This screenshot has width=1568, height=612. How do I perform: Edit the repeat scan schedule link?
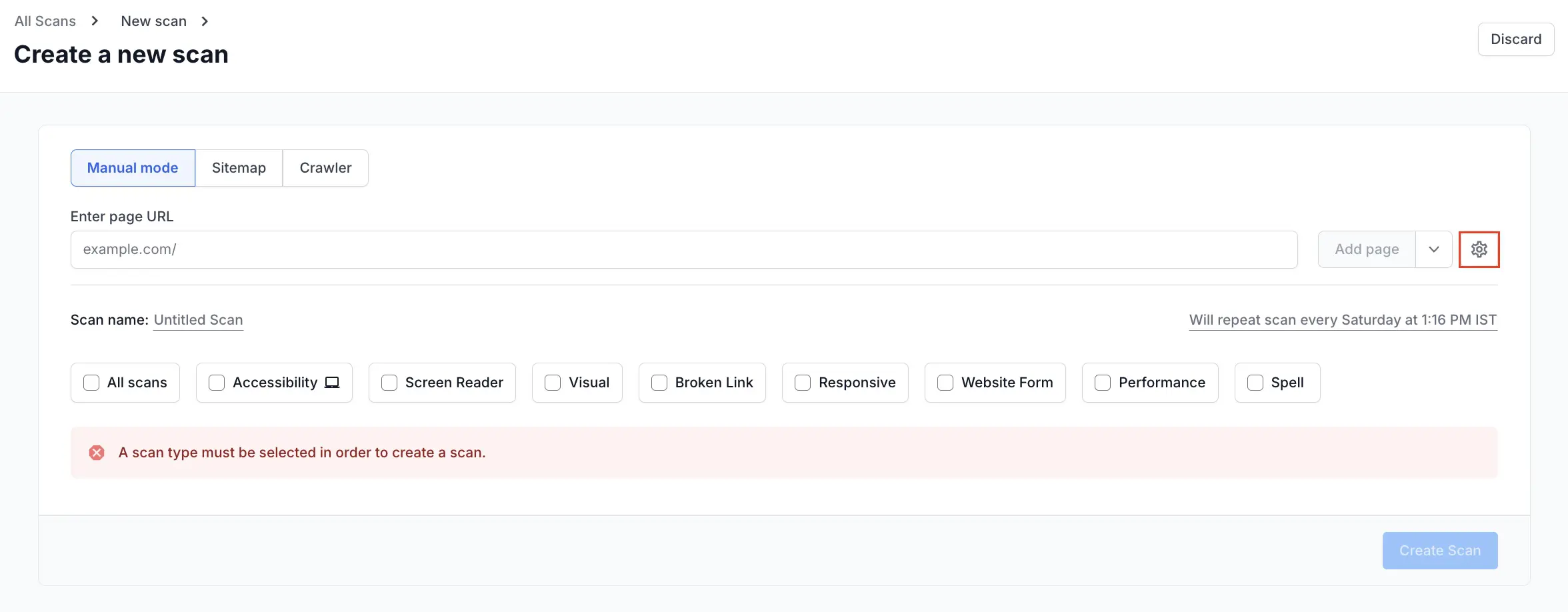point(1343,320)
